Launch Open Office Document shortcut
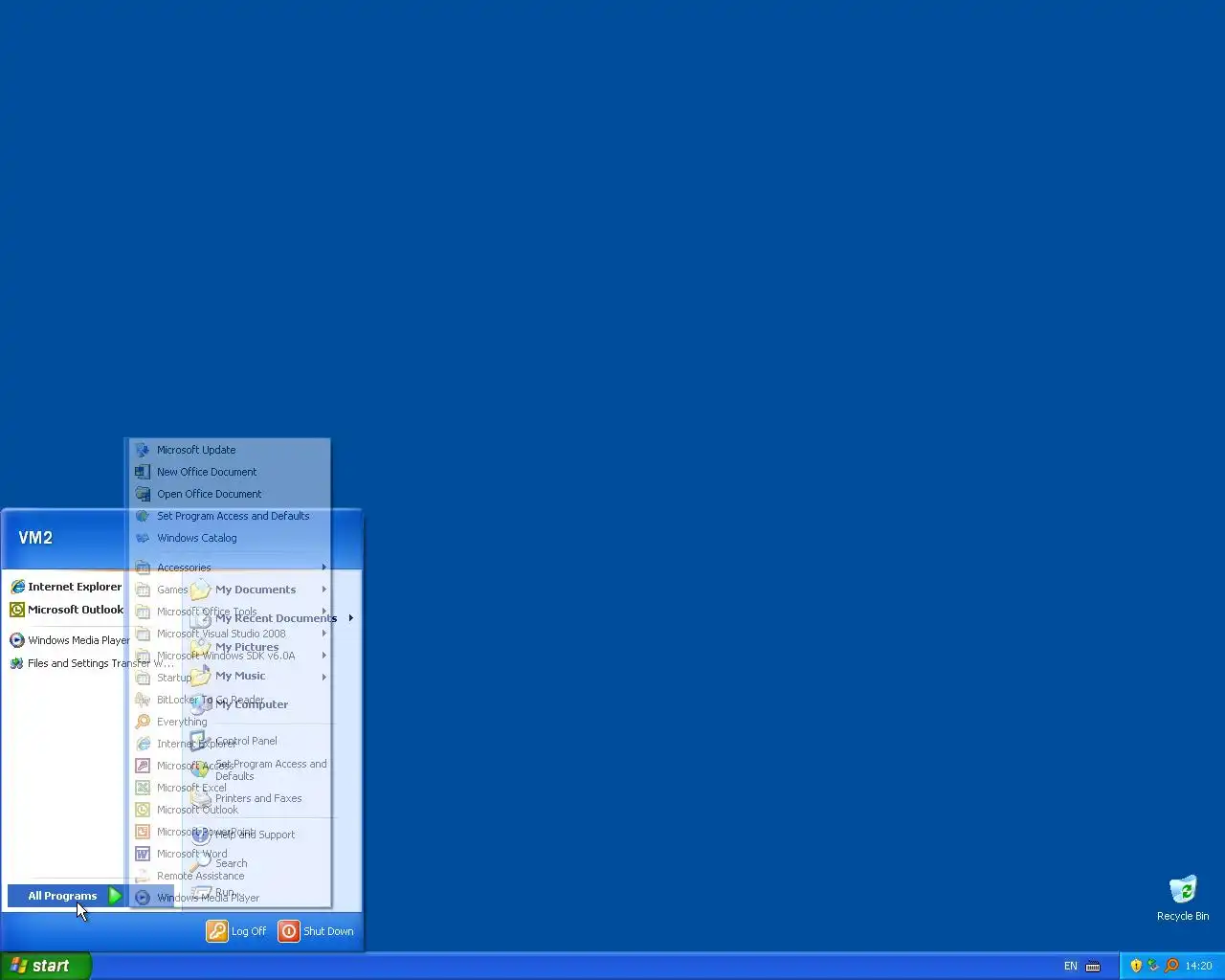 [230, 494]
